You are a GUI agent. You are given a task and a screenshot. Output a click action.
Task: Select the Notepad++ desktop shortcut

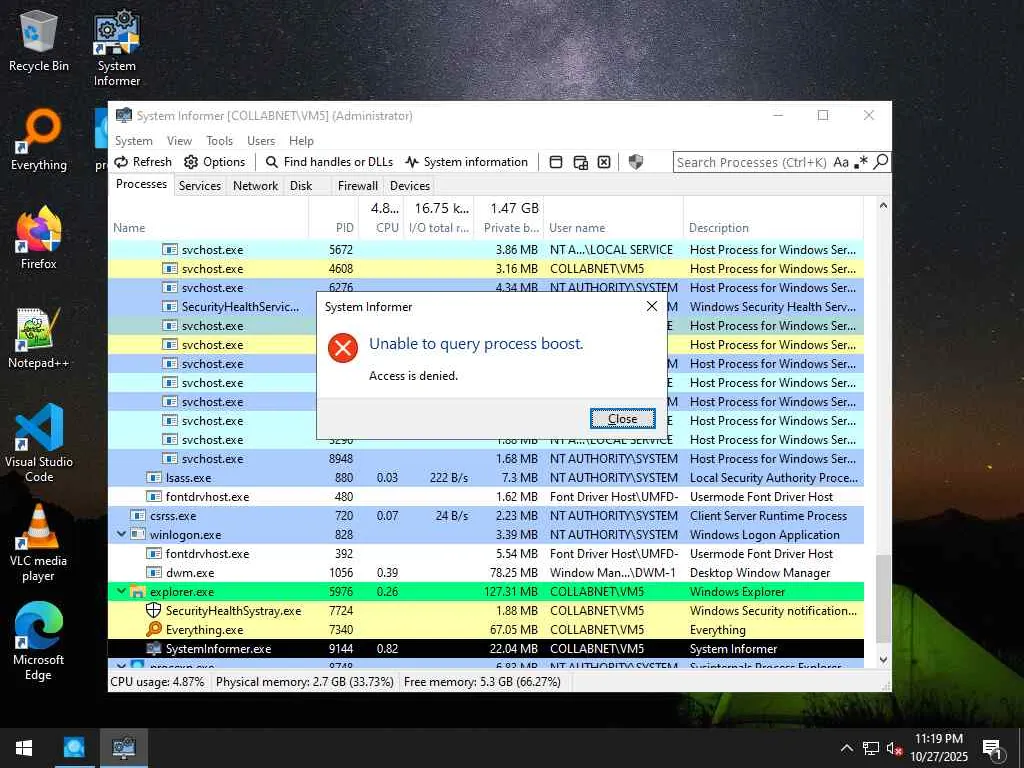39,338
